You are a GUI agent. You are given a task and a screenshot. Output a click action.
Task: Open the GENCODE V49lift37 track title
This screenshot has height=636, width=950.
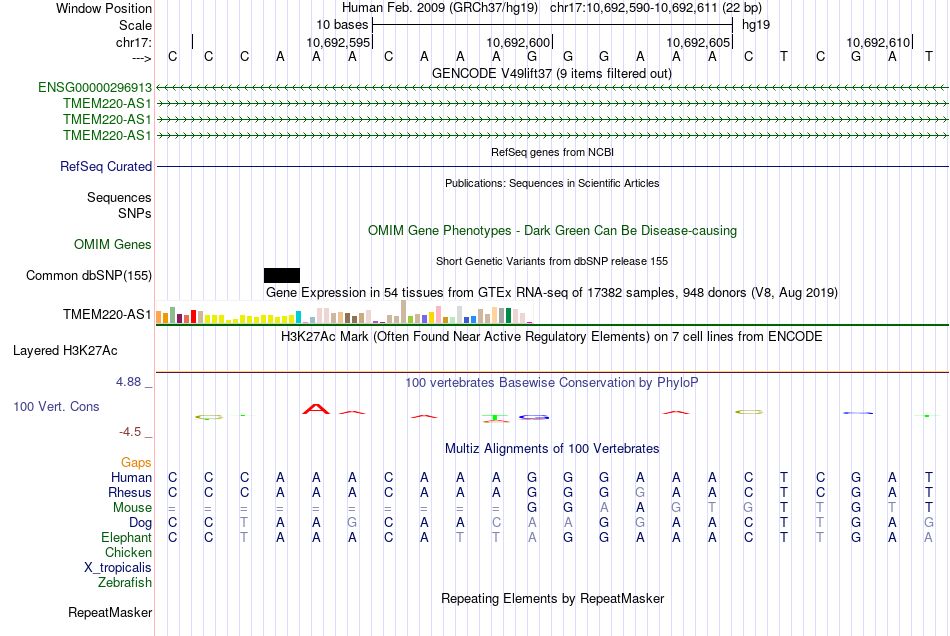click(551, 74)
